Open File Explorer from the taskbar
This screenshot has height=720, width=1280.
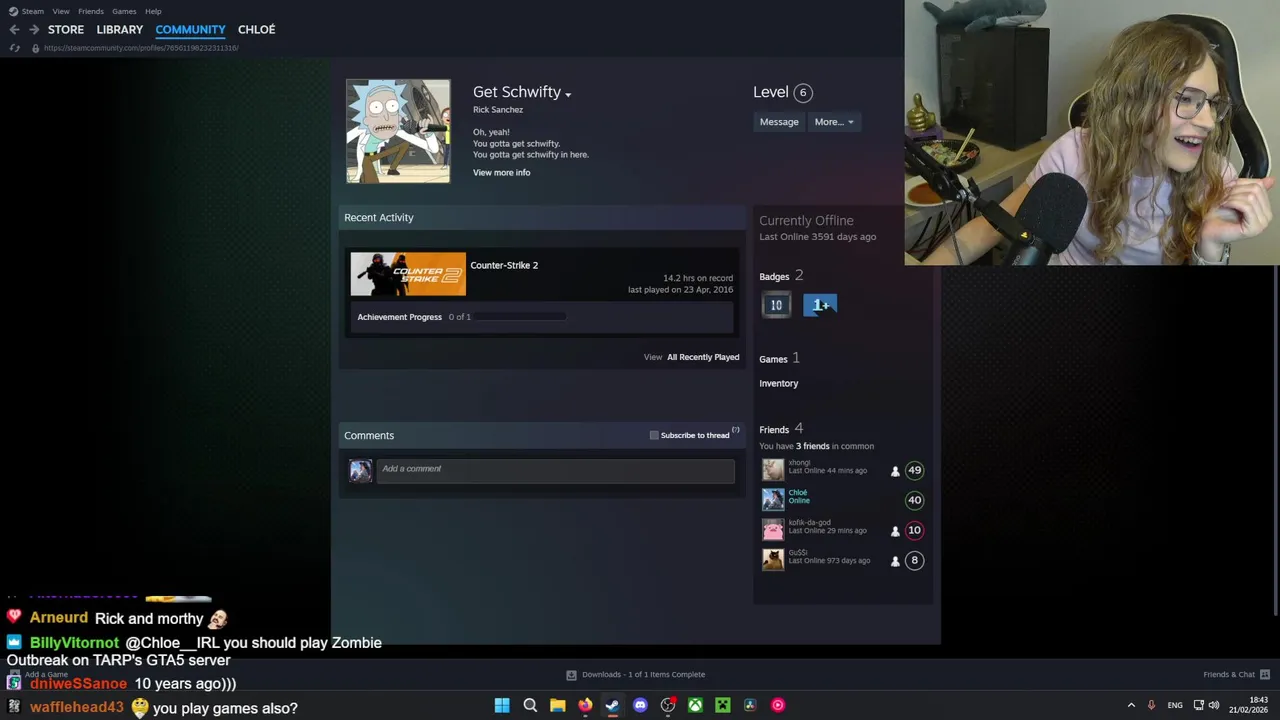(557, 705)
